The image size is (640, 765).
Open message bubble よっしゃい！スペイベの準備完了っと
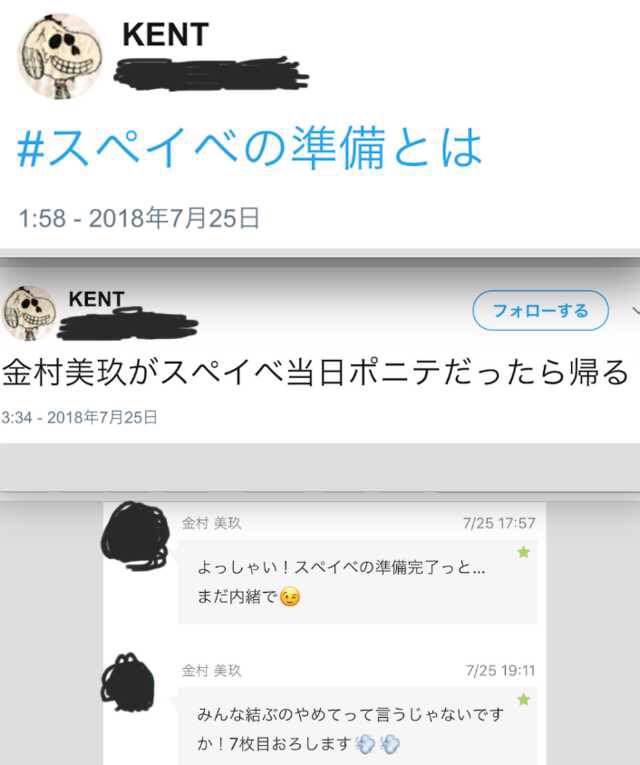pos(358,582)
